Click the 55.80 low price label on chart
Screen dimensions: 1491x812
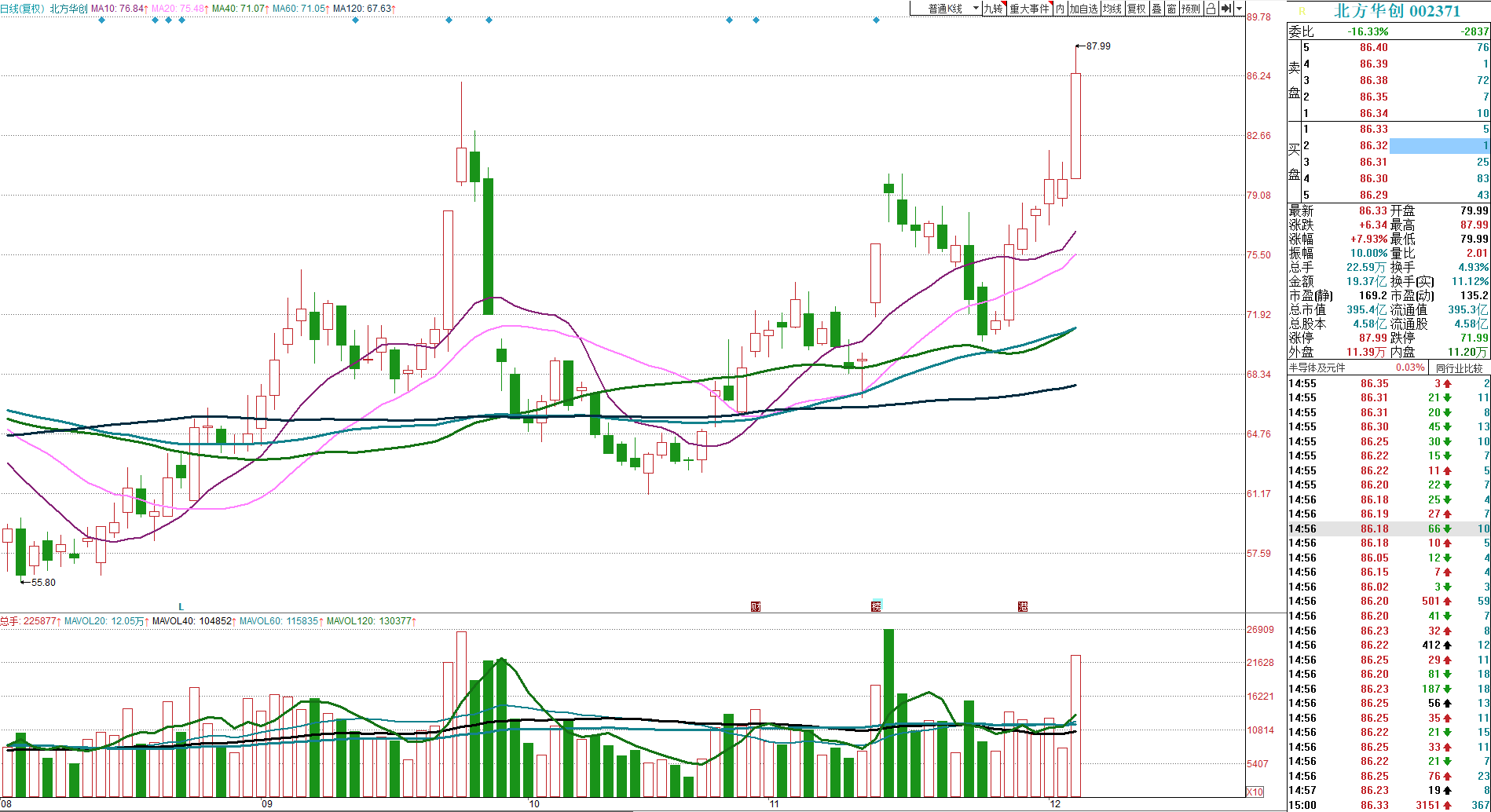click(43, 583)
